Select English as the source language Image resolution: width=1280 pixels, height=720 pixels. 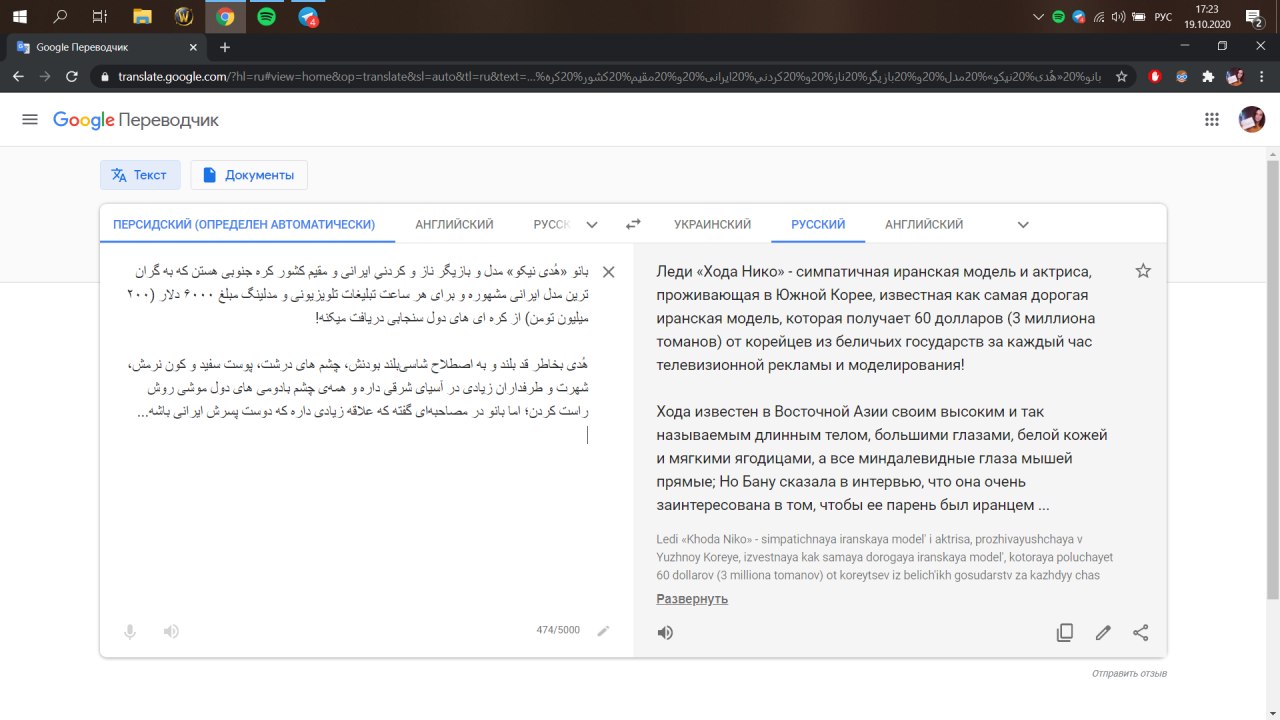(x=455, y=225)
